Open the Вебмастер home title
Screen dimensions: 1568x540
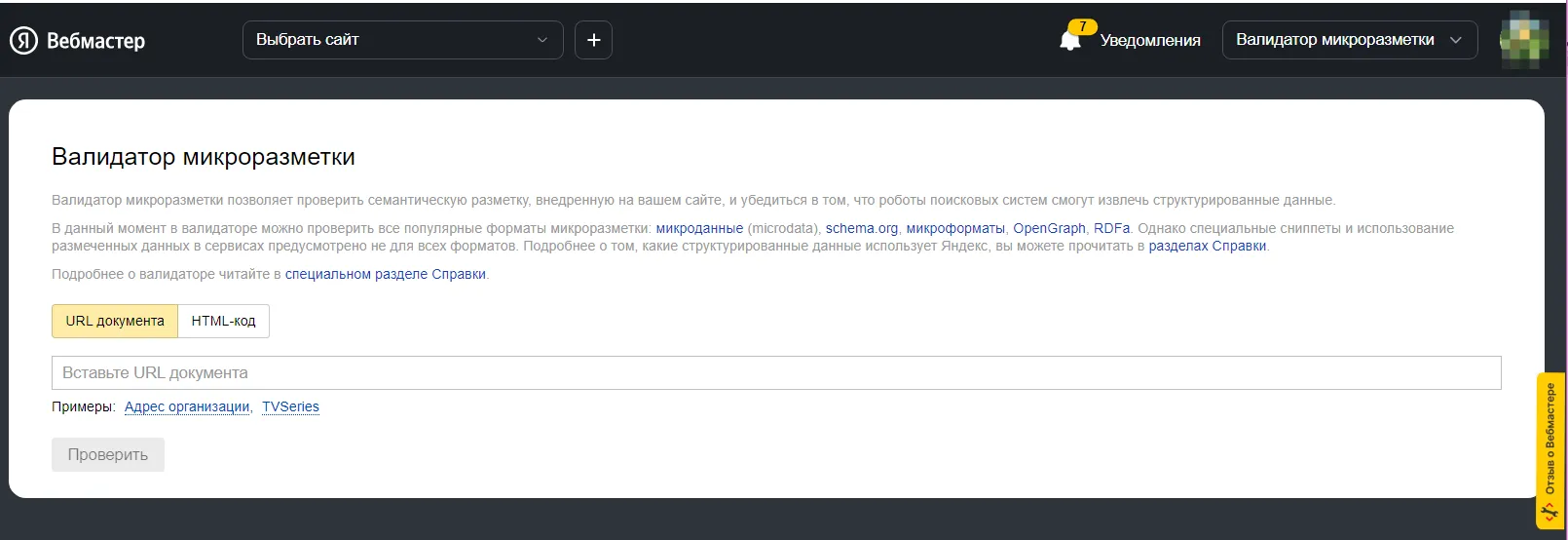(95, 41)
